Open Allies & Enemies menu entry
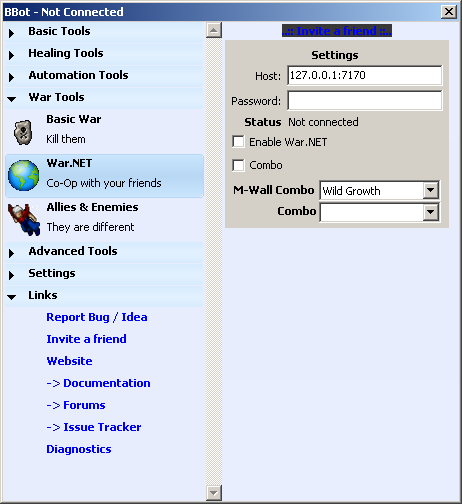Image resolution: width=462 pixels, height=504 pixels. (x=104, y=219)
